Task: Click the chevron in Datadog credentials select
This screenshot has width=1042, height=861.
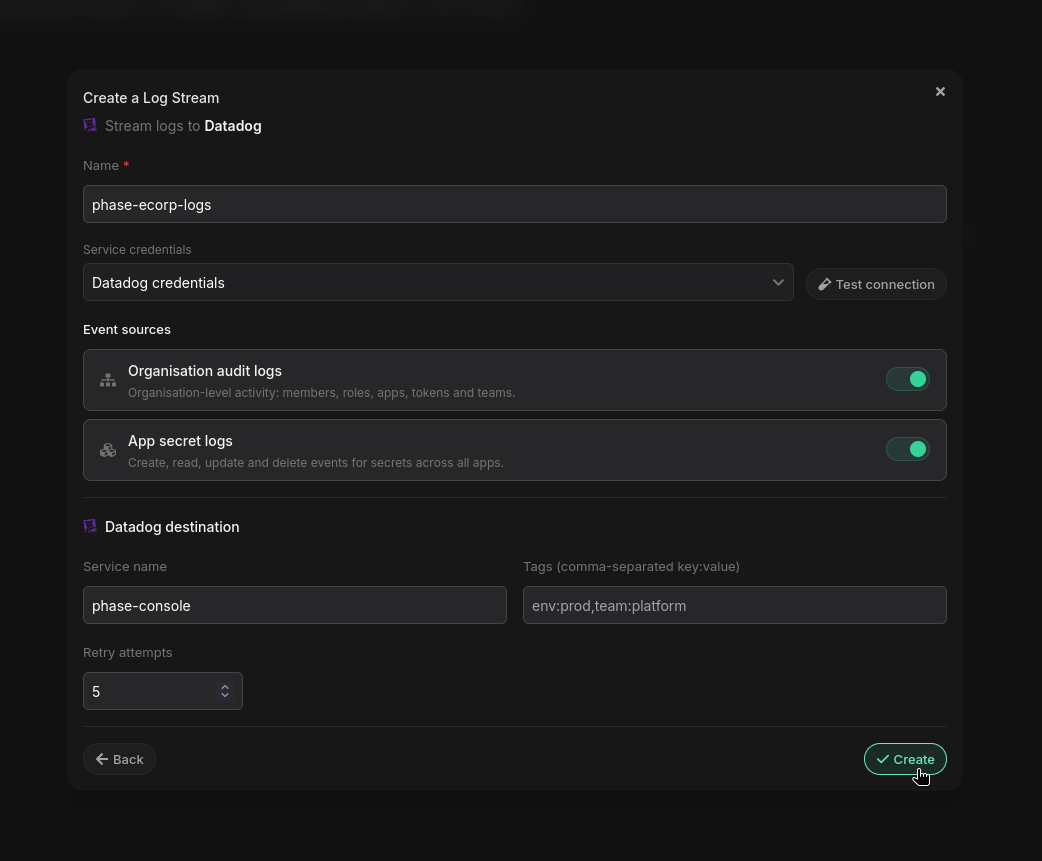Action: tap(778, 282)
